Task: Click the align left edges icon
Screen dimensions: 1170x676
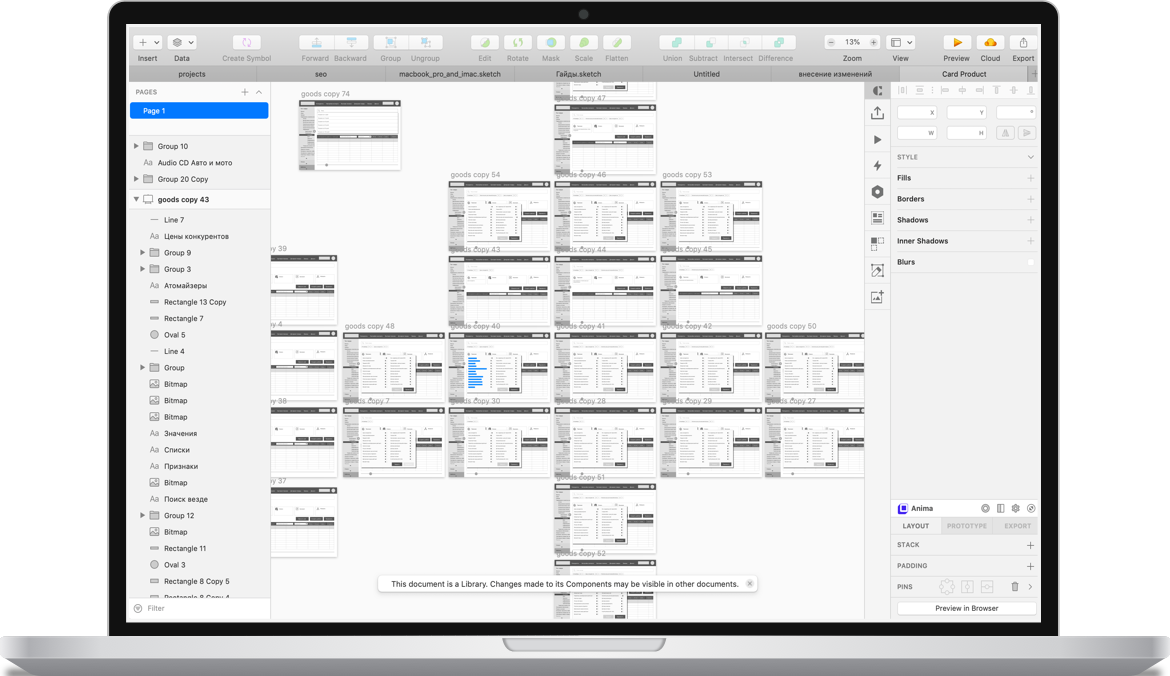Action: 945,90
